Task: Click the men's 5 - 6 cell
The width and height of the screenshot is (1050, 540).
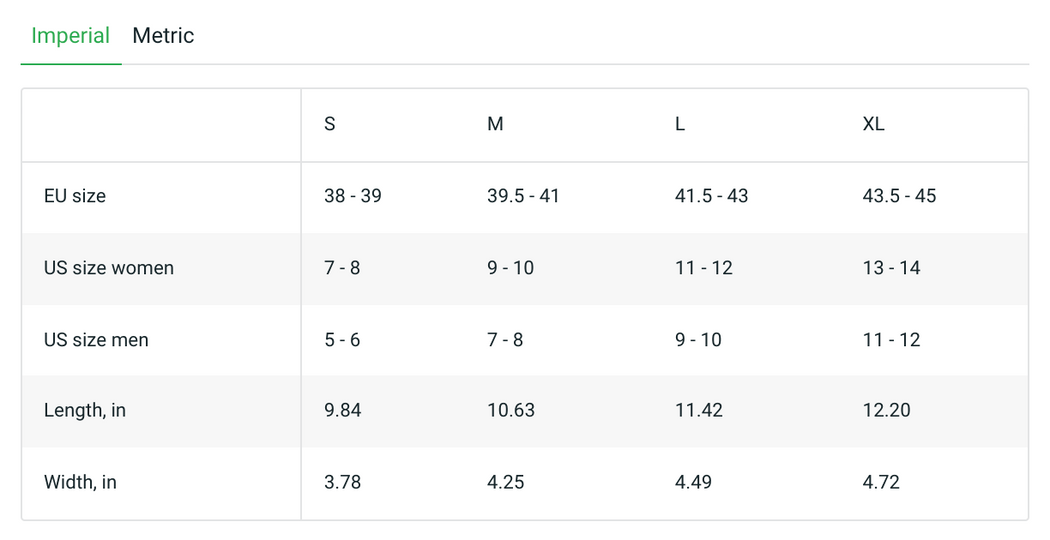Action: (x=342, y=340)
